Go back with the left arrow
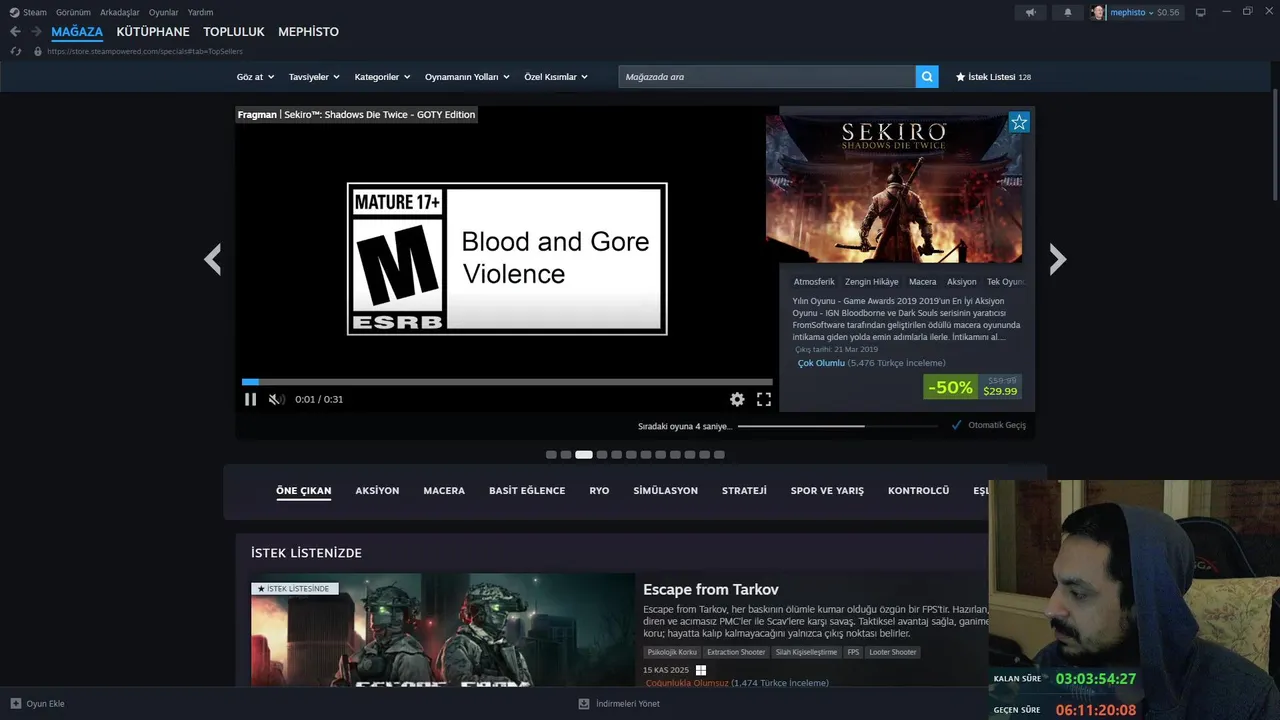Viewport: 1280px width, 720px height. [15, 32]
